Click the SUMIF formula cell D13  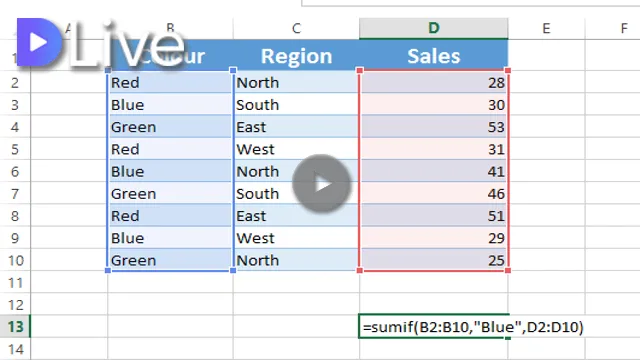(x=433, y=327)
